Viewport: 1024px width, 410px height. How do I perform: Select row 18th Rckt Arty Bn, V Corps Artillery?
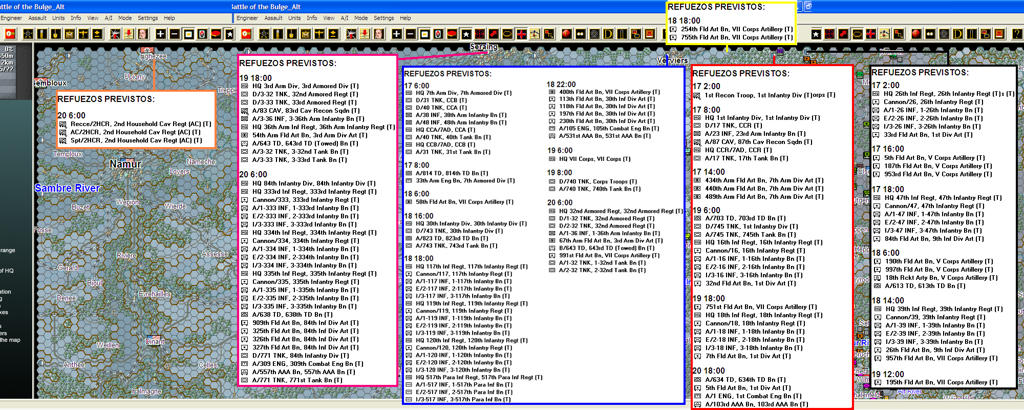point(936,277)
